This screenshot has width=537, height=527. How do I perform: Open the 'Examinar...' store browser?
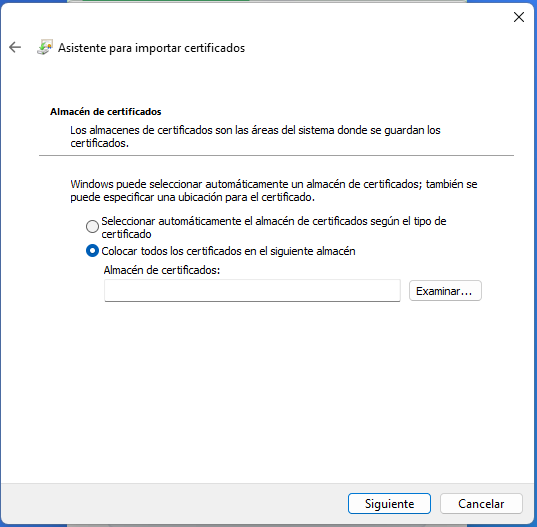click(x=445, y=291)
